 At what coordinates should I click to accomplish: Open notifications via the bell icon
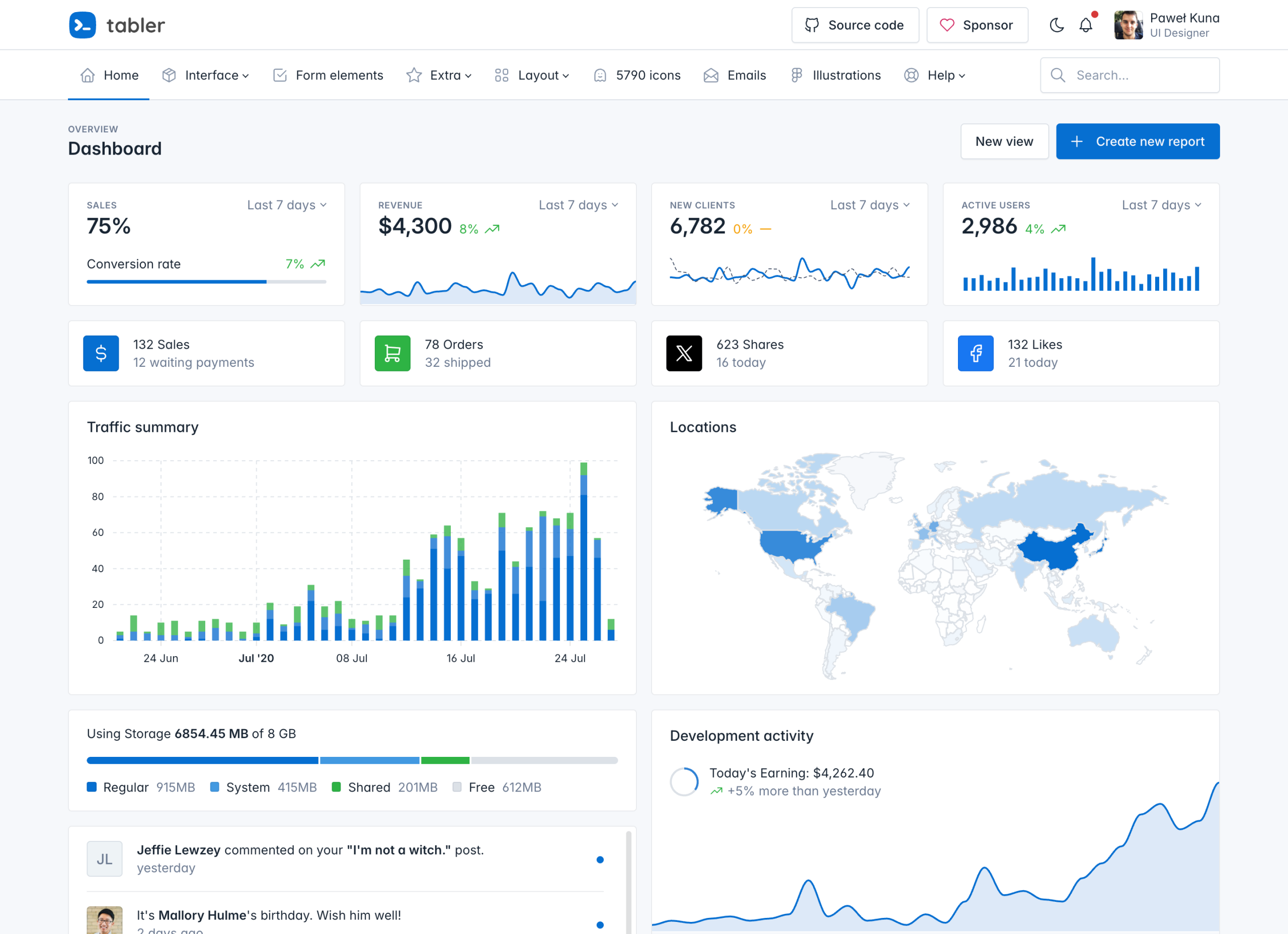(1085, 25)
